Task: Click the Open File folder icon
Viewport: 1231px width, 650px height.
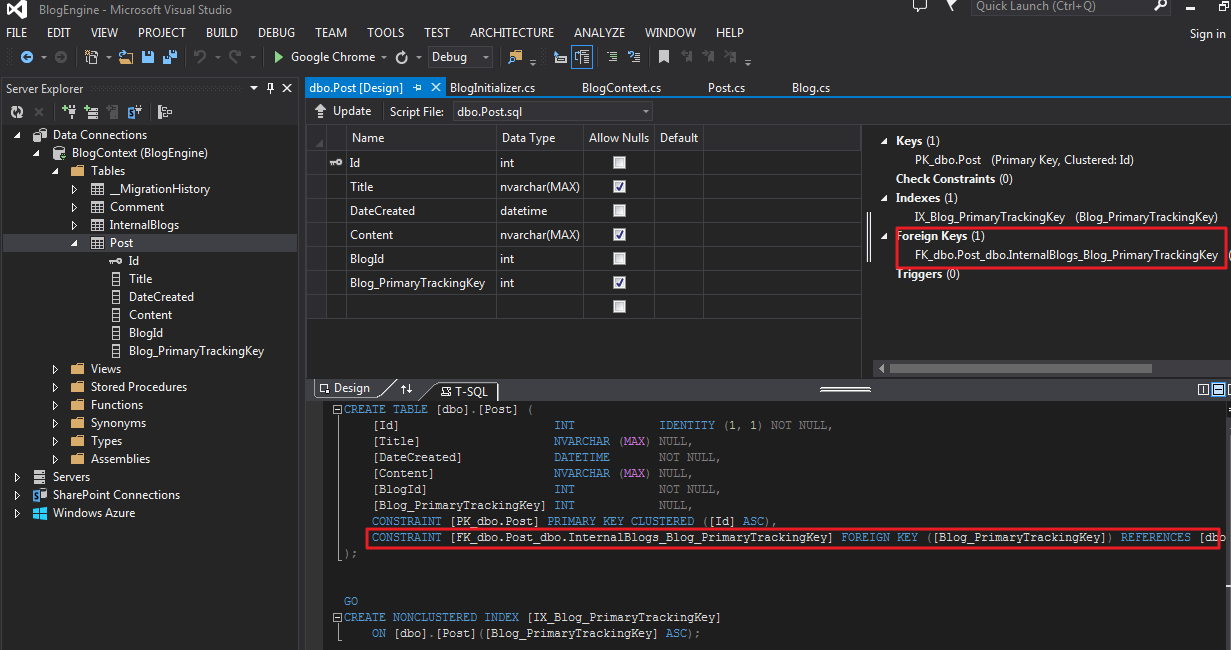Action: click(125, 58)
